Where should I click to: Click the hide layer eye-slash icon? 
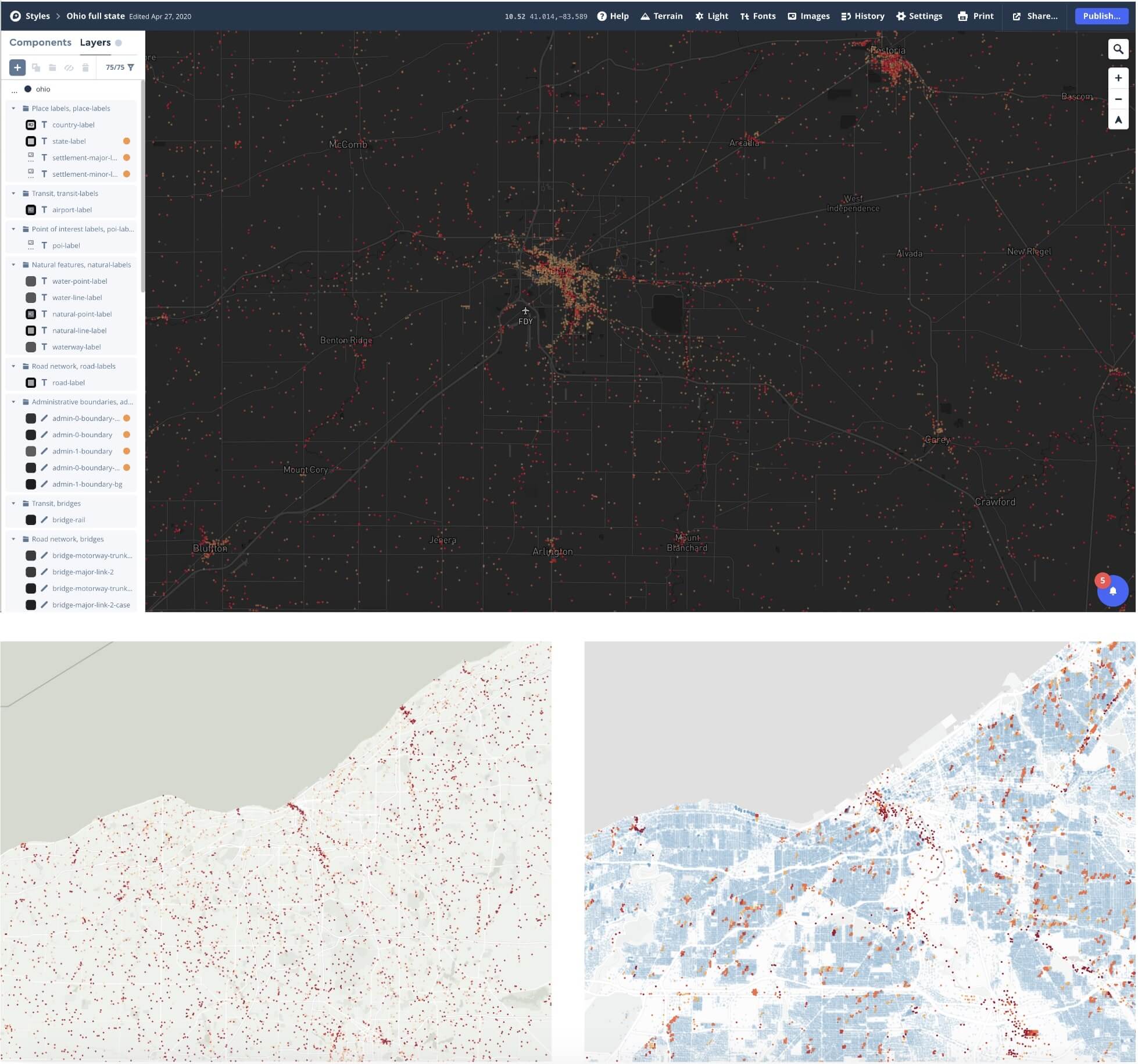tap(69, 68)
